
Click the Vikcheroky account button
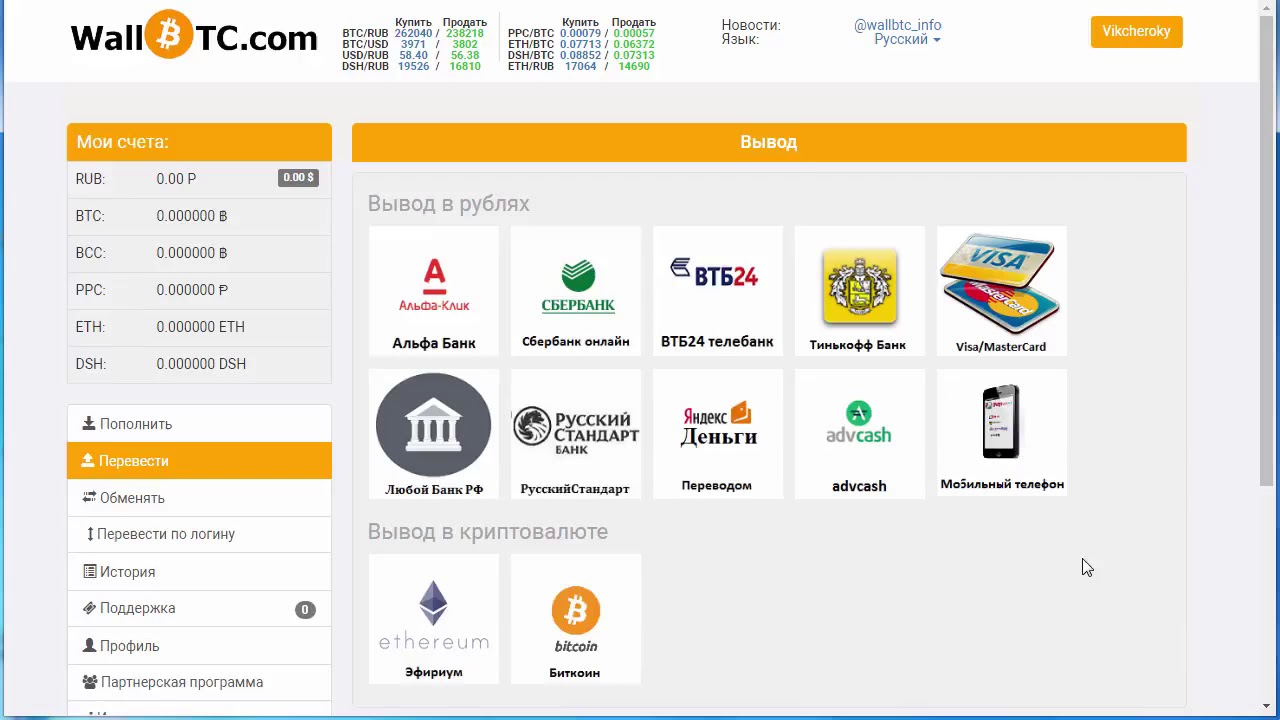1136,31
